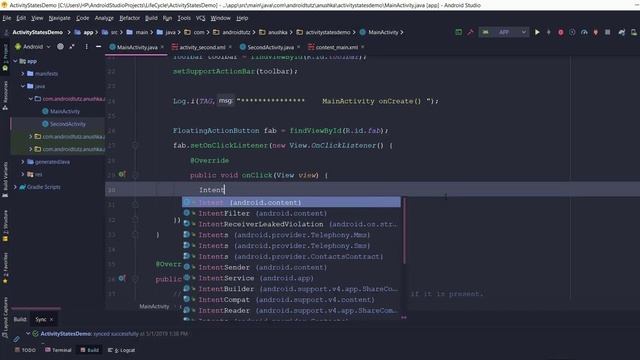Open the Analyze menu
The width and height of the screenshot is (640, 360).
[x=104, y=18]
